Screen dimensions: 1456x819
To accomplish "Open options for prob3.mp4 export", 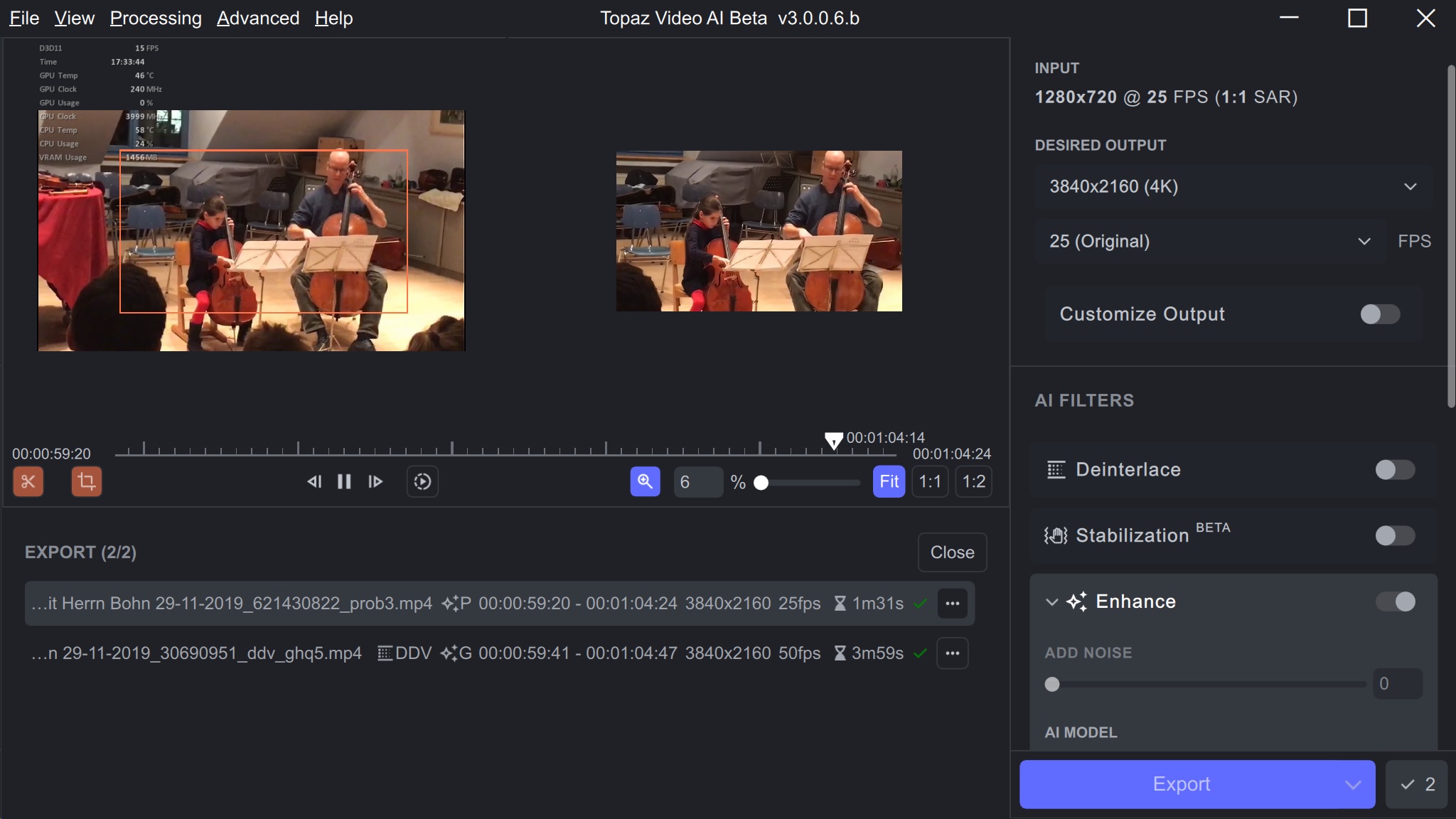I will 952,604.
